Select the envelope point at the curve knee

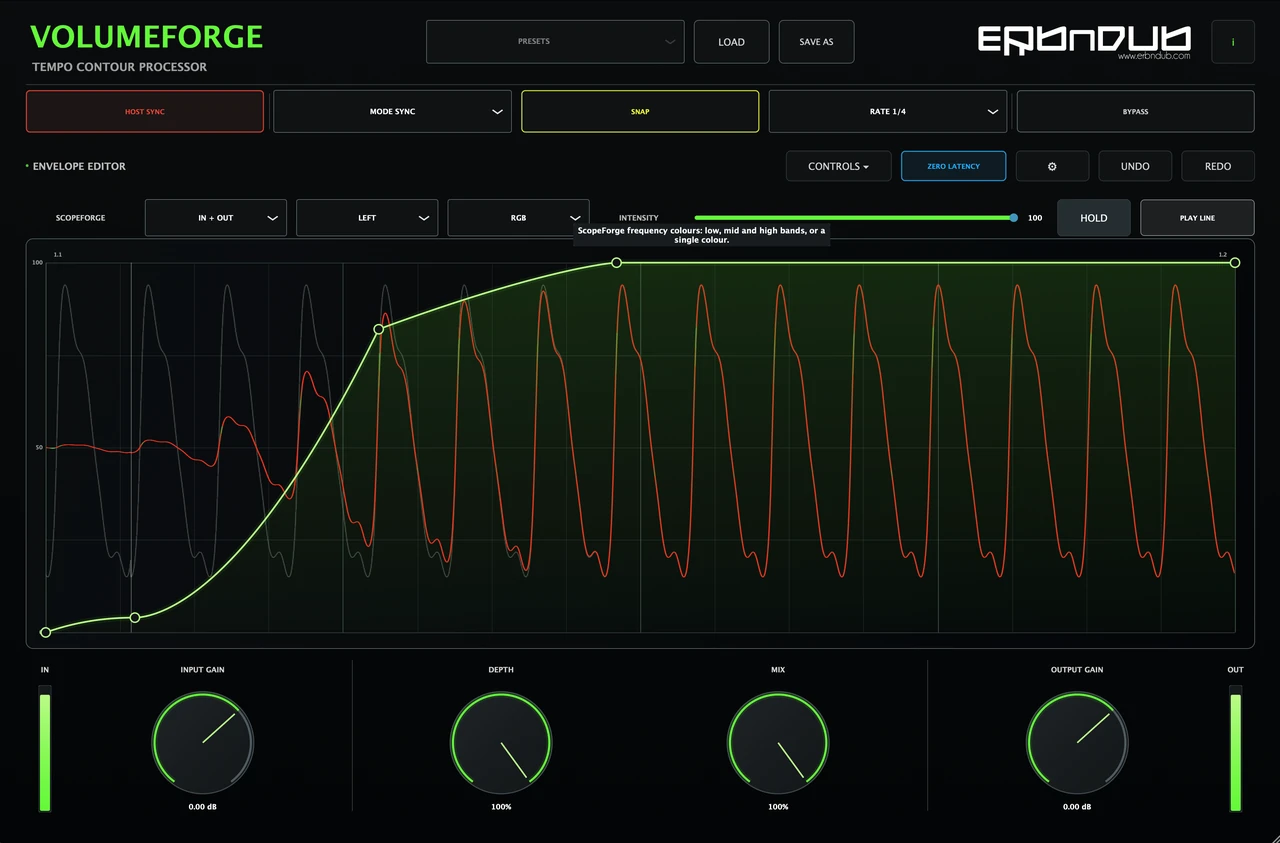pos(379,329)
